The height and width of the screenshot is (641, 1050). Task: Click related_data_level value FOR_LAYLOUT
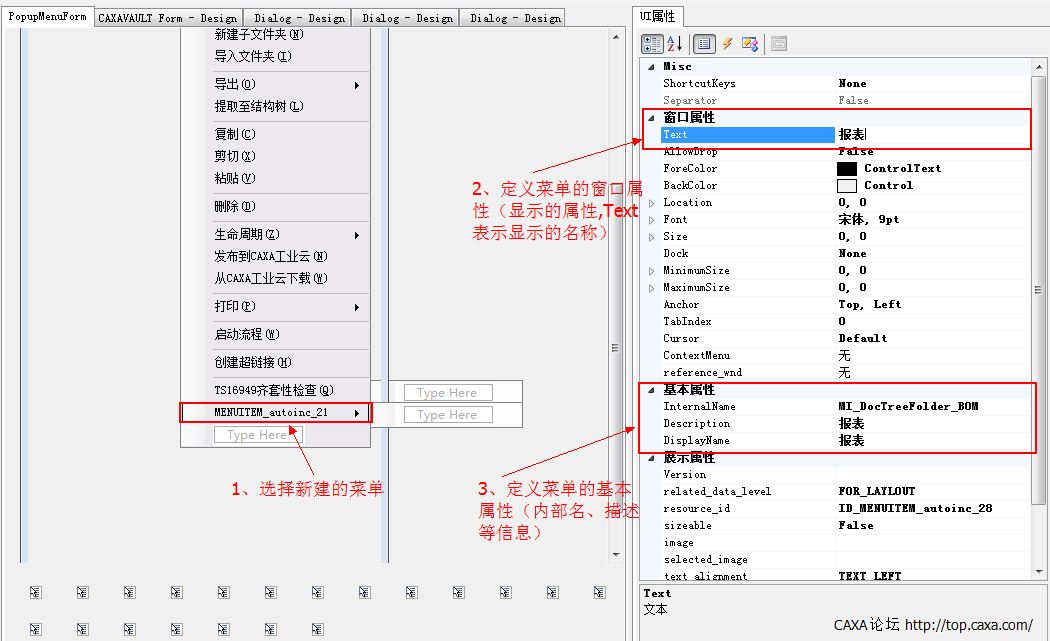point(877,491)
